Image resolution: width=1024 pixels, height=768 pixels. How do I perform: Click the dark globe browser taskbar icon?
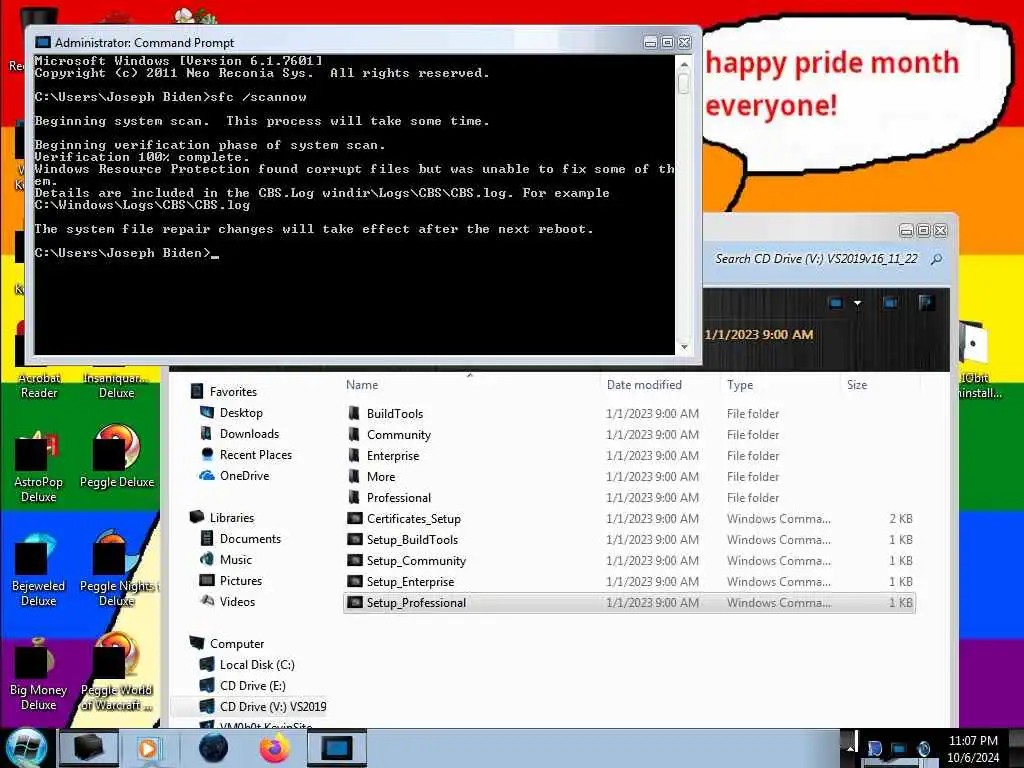click(214, 748)
